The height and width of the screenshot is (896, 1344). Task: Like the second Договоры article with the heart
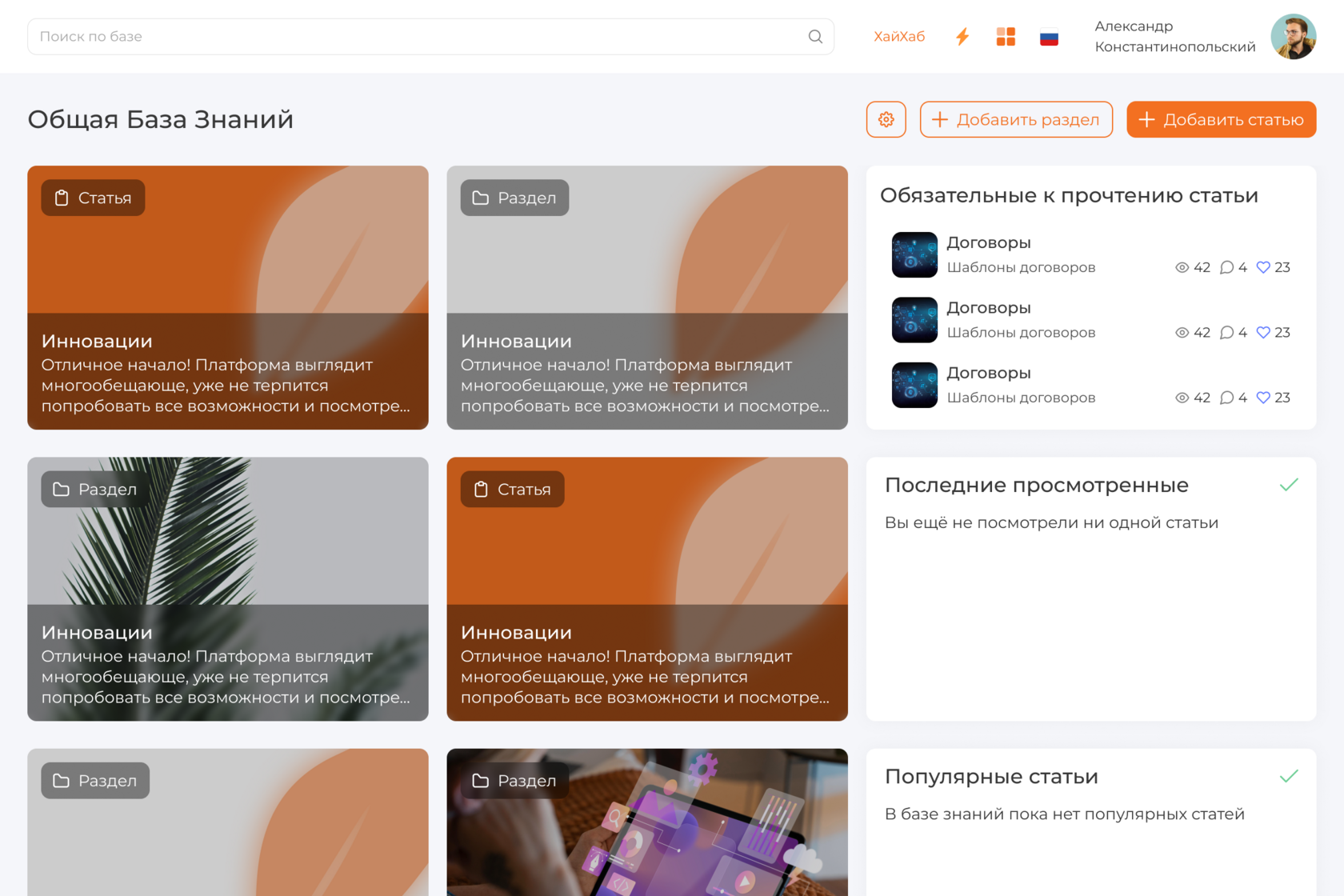pyautogui.click(x=1263, y=333)
